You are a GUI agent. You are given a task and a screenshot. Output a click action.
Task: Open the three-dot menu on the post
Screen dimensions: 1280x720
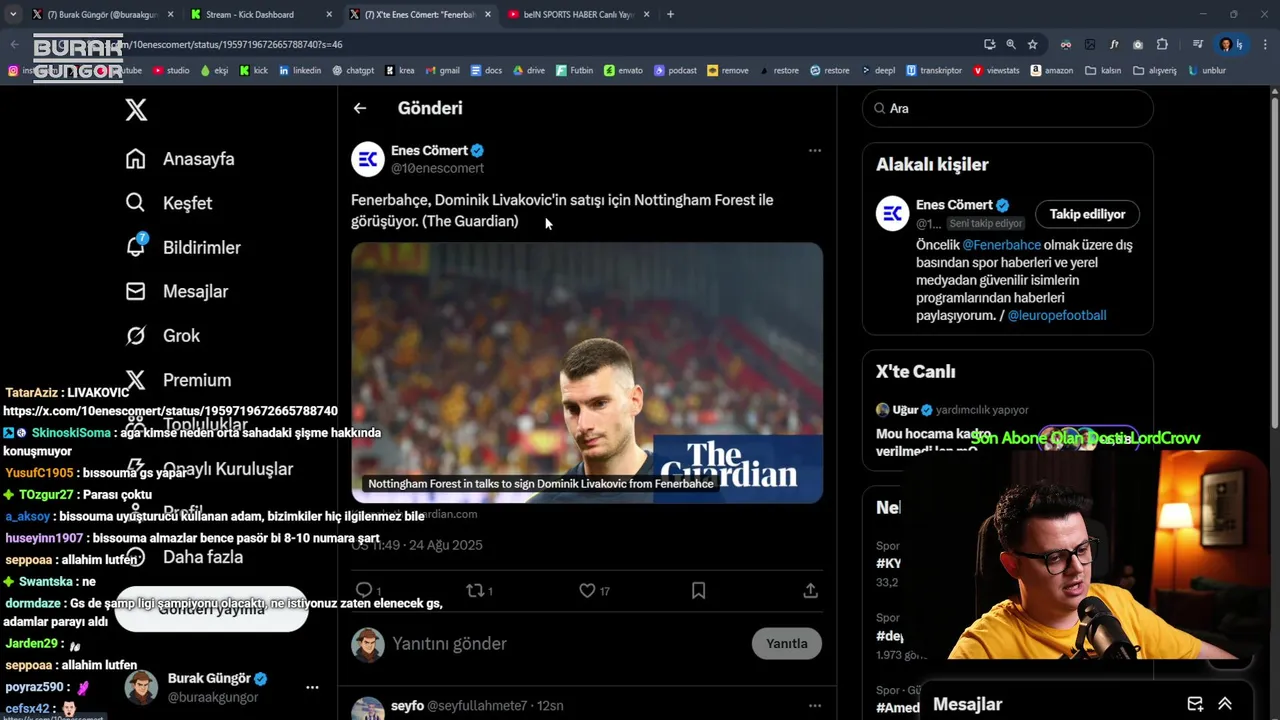(815, 150)
